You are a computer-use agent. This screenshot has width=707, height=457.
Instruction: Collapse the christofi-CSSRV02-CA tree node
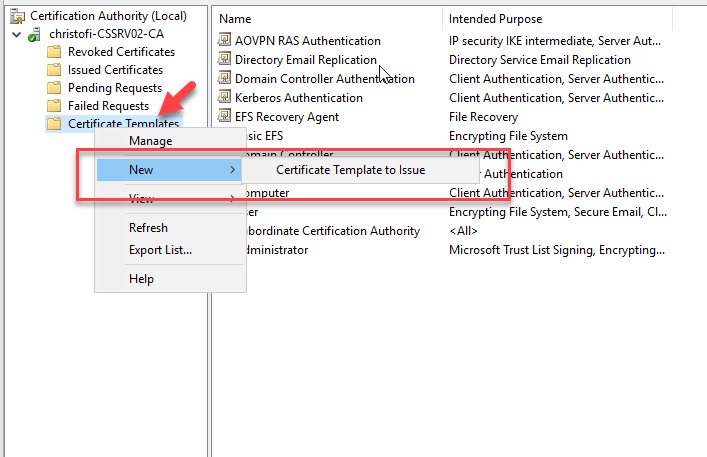coord(16,34)
